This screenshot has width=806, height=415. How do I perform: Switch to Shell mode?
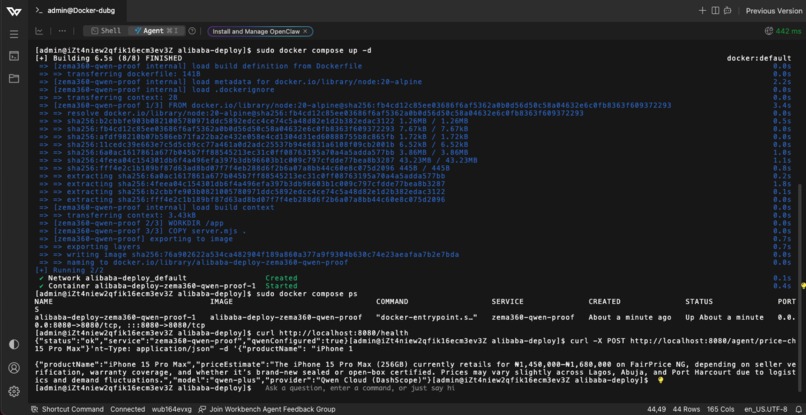click(105, 31)
